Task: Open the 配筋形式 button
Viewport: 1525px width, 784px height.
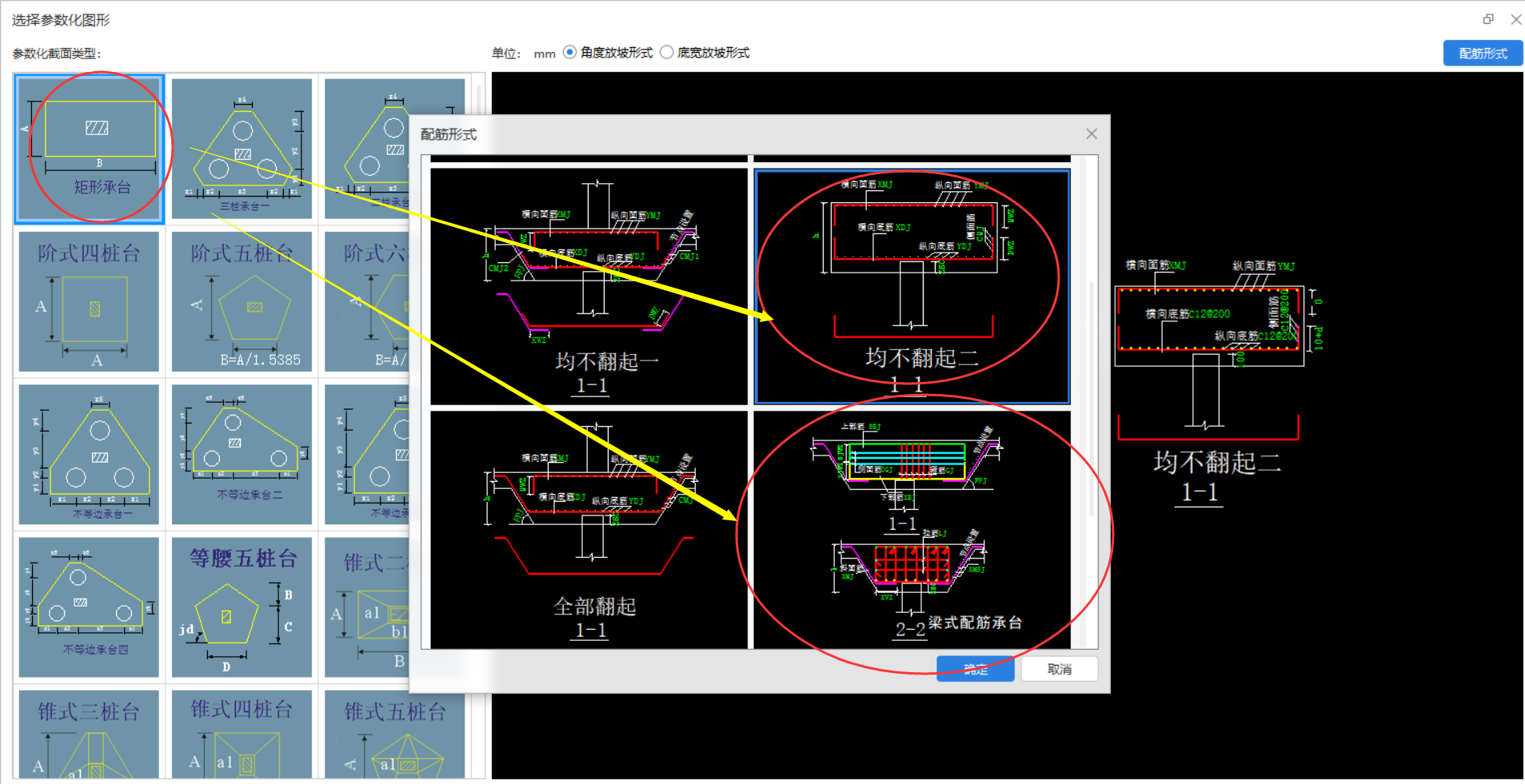Action: click(x=1483, y=54)
